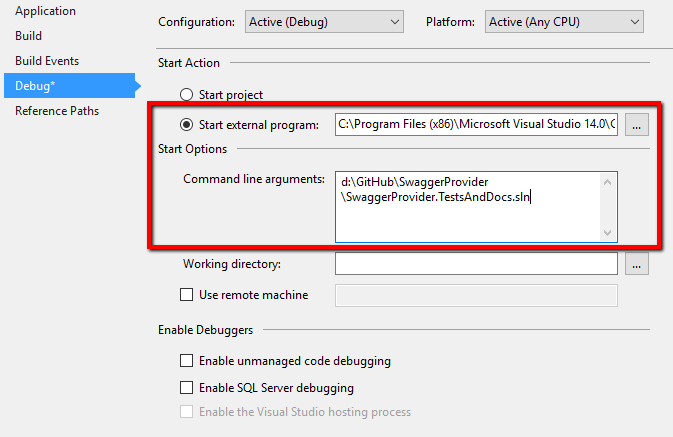Toggle Enable SQL Server debugging checkbox
Viewport: 673px width, 437px height.
coord(186,387)
